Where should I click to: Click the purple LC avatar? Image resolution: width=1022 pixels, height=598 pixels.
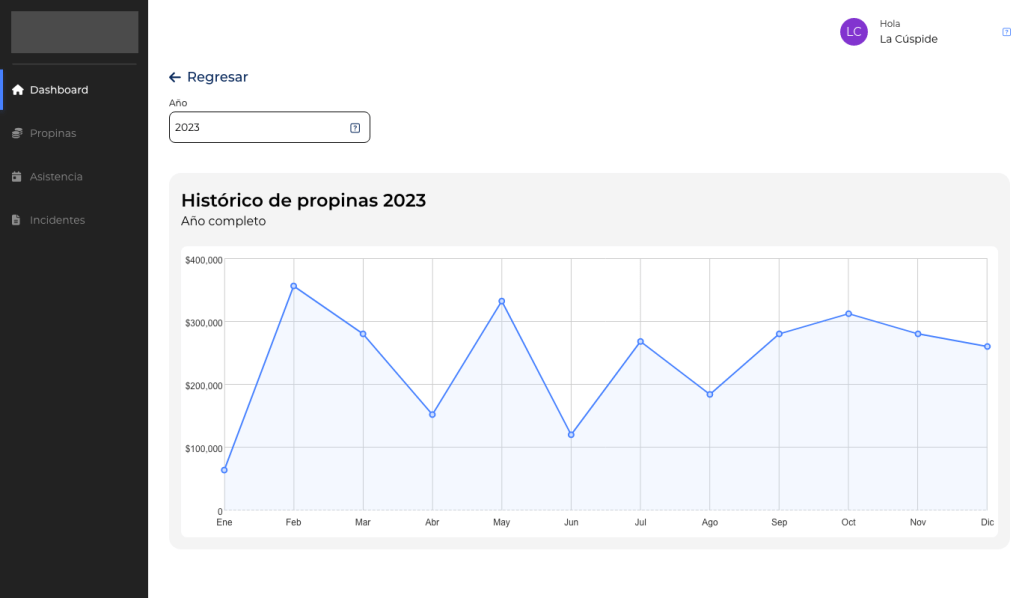[853, 32]
